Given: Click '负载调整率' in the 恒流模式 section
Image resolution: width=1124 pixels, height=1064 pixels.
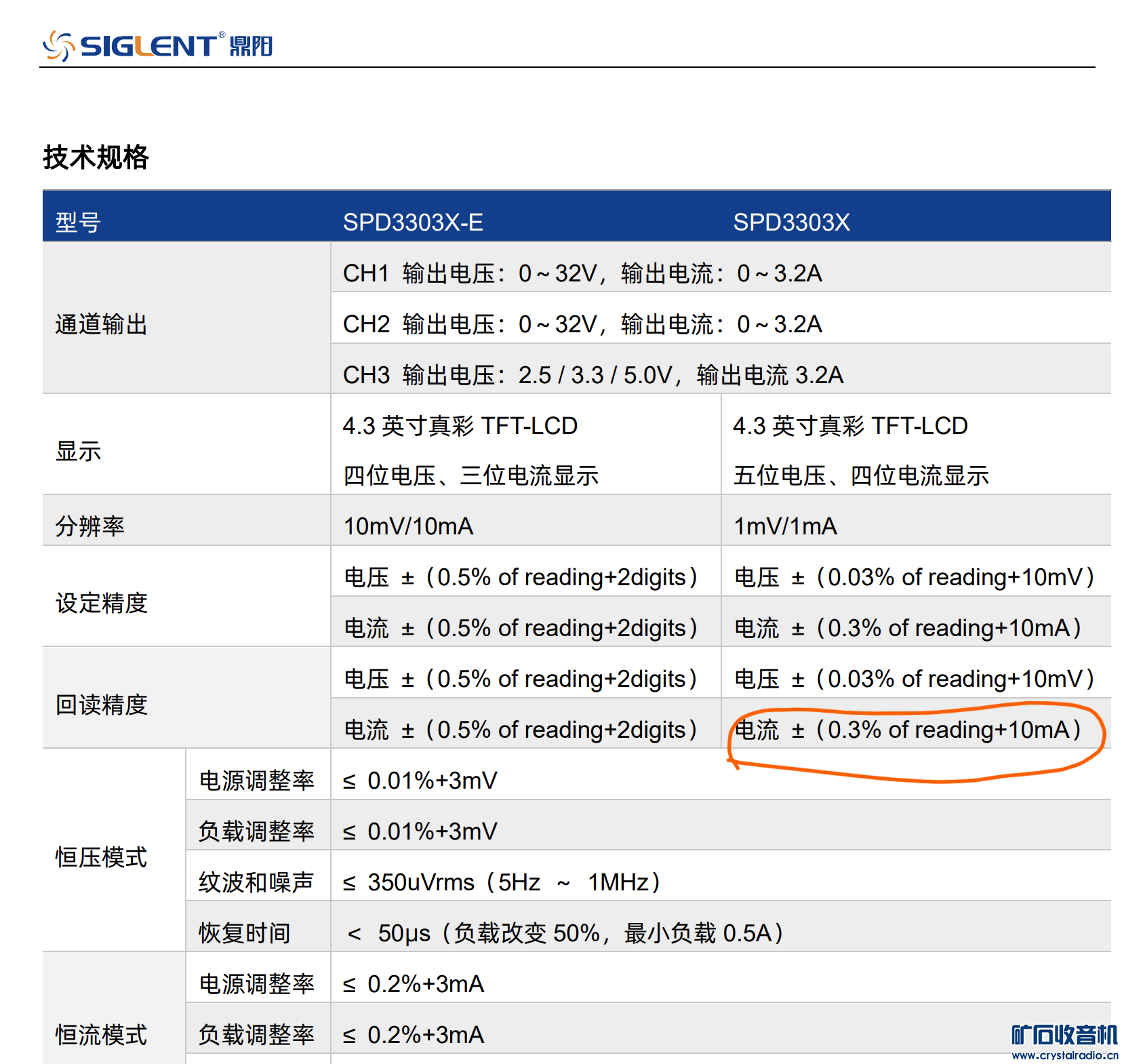Looking at the screenshot, I should click(256, 1035).
